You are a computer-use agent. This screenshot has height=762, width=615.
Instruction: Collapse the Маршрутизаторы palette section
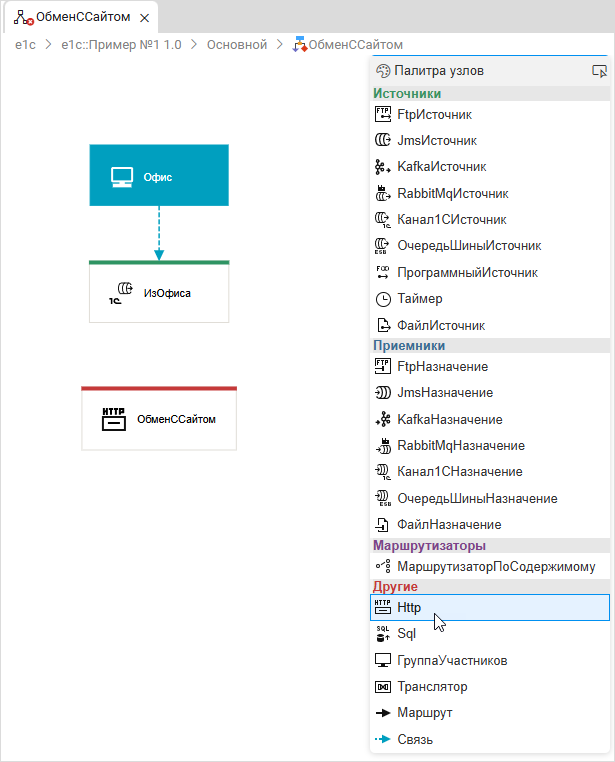tap(490, 545)
